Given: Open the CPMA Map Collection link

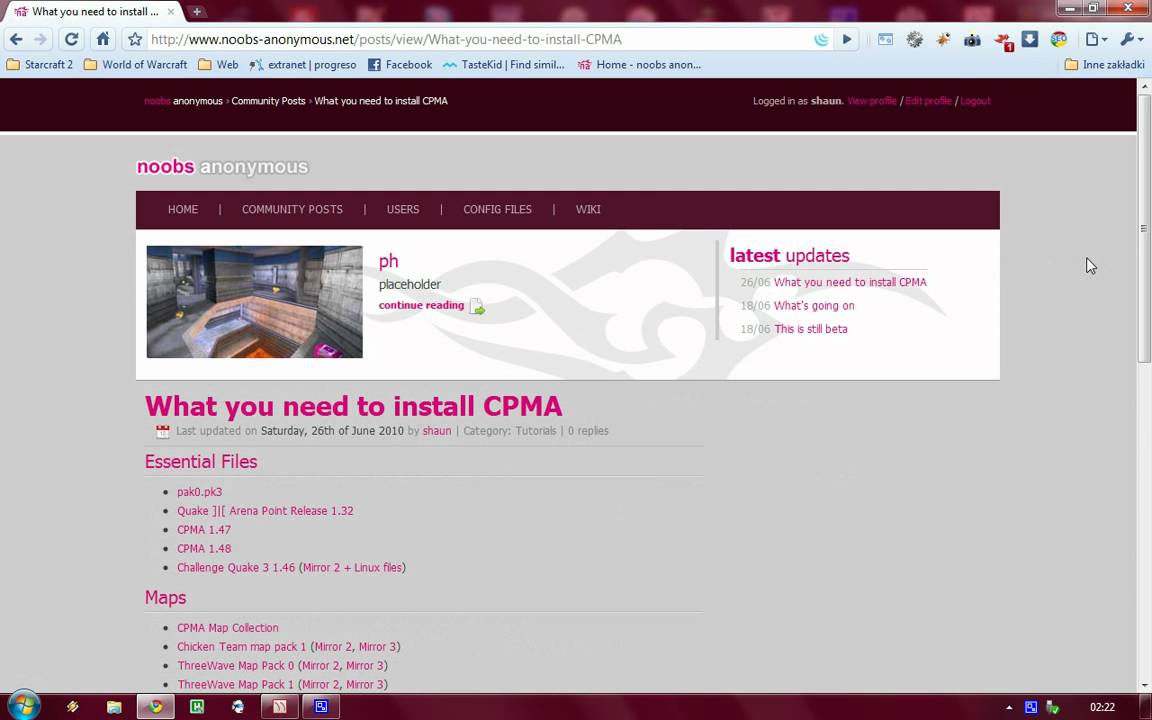Looking at the screenshot, I should click(228, 628).
